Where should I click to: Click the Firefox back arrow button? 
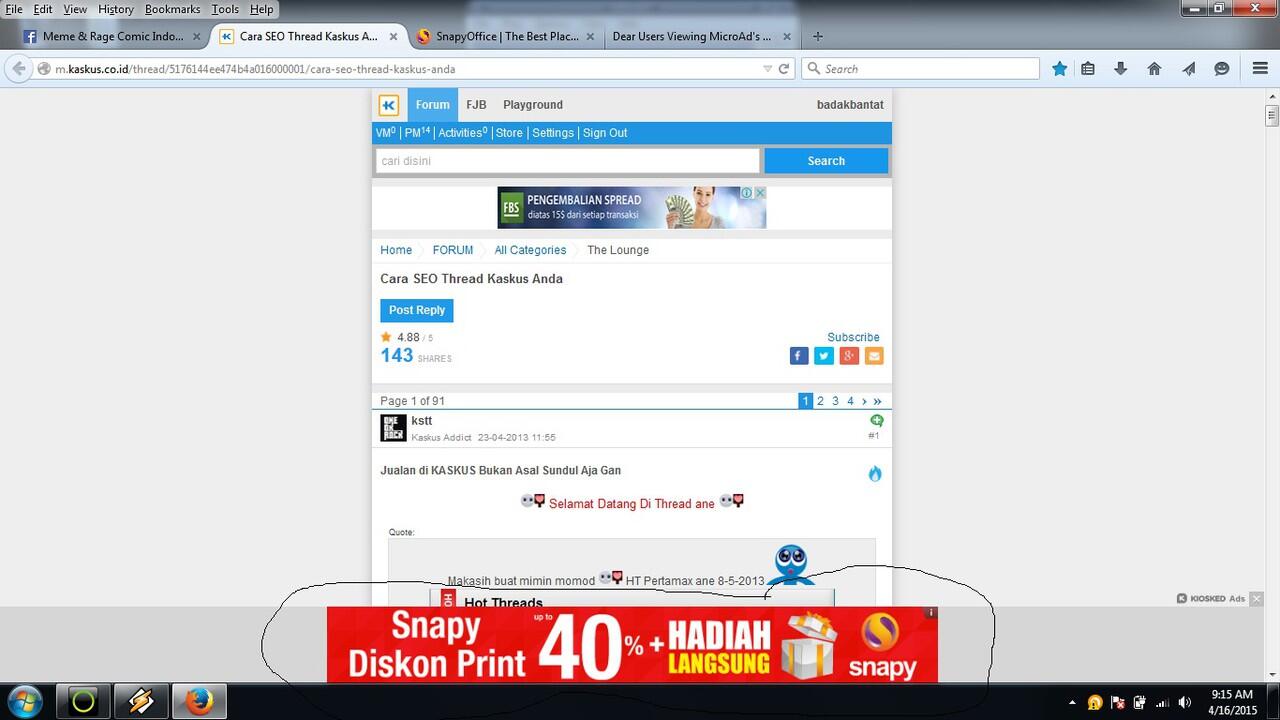tap(19, 69)
